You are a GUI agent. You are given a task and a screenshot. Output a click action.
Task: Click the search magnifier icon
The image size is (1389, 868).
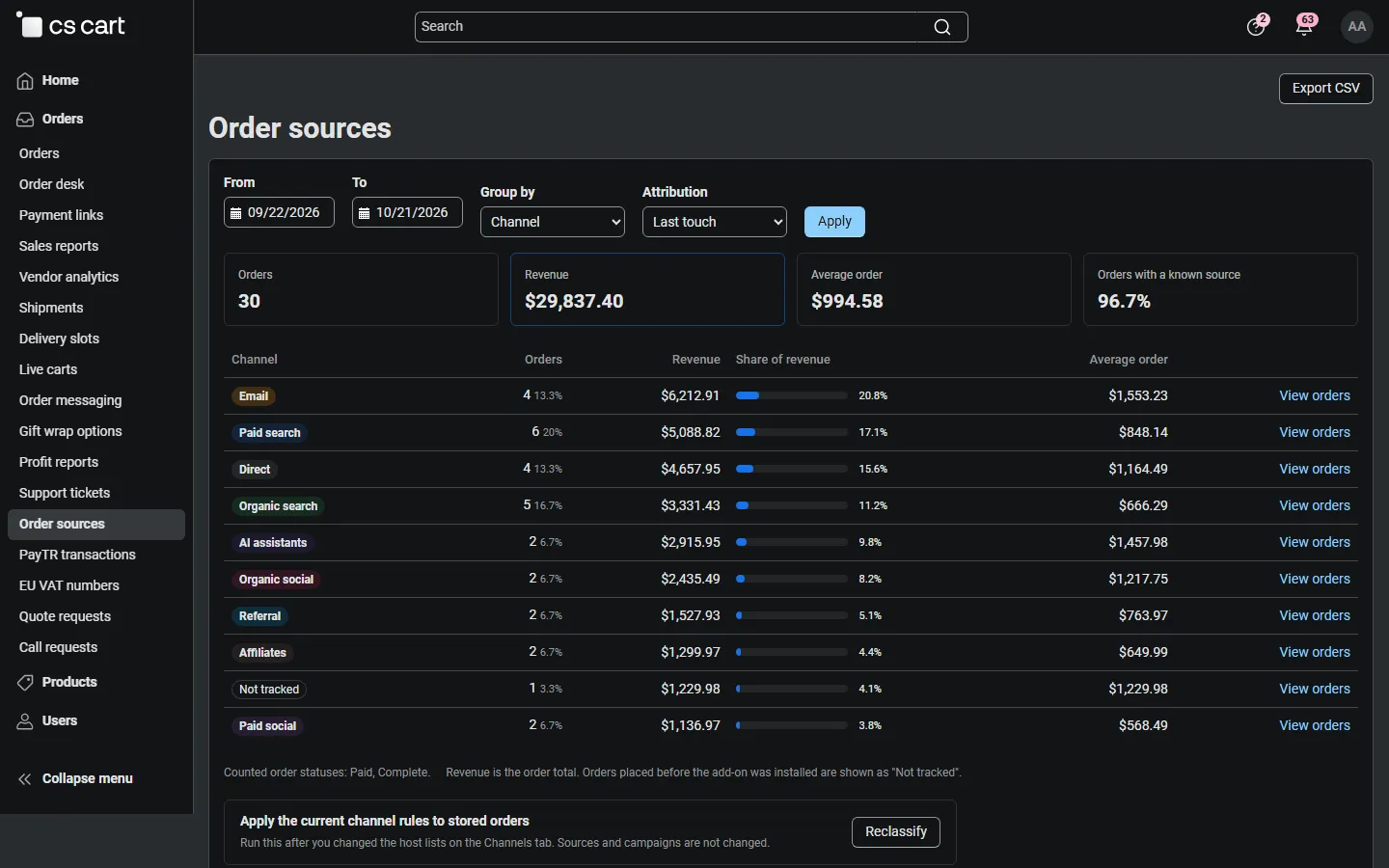pyautogui.click(x=942, y=27)
